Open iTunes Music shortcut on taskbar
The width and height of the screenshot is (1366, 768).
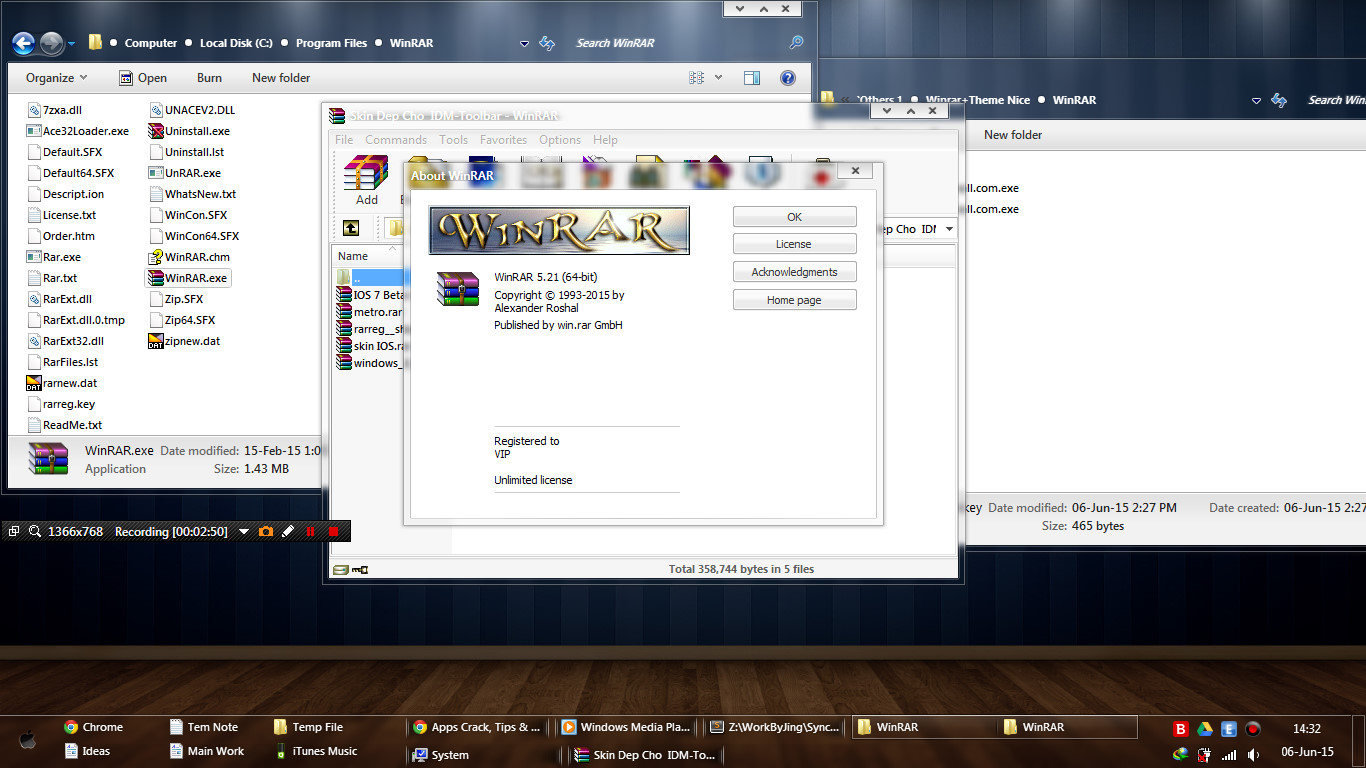[x=315, y=751]
